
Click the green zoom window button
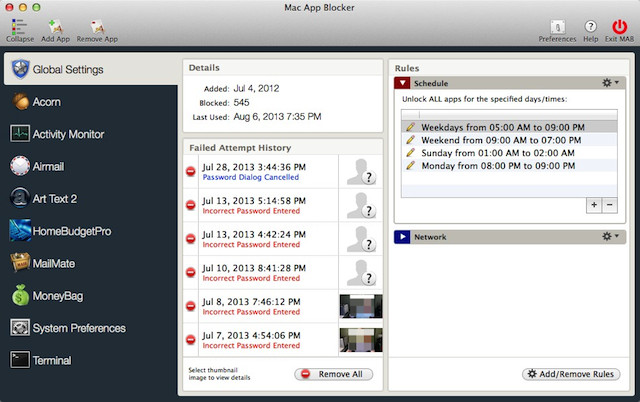36,7
